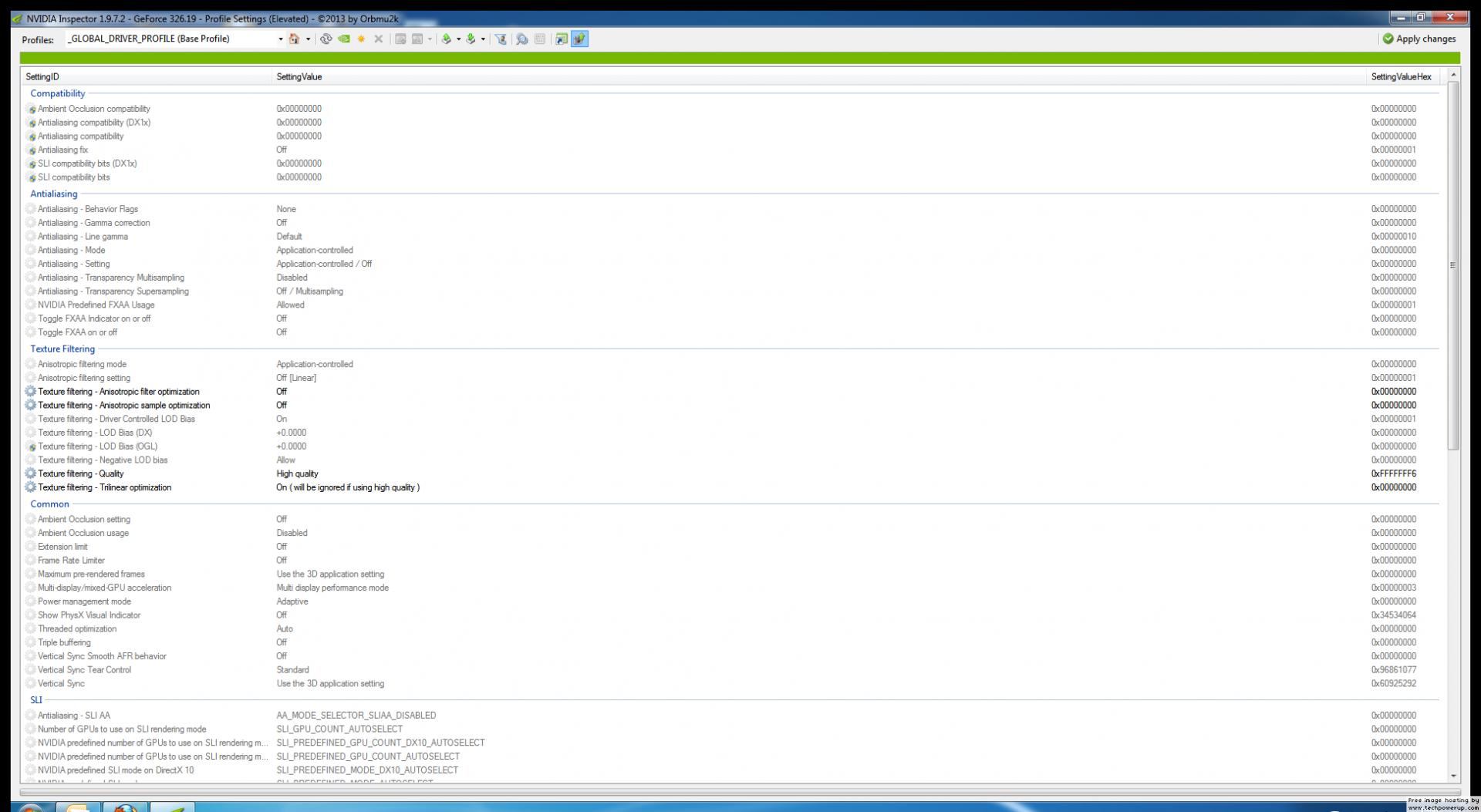This screenshot has height=812, width=1481.
Task: Click the funnel filter icon in toolbar
Action: point(501,39)
